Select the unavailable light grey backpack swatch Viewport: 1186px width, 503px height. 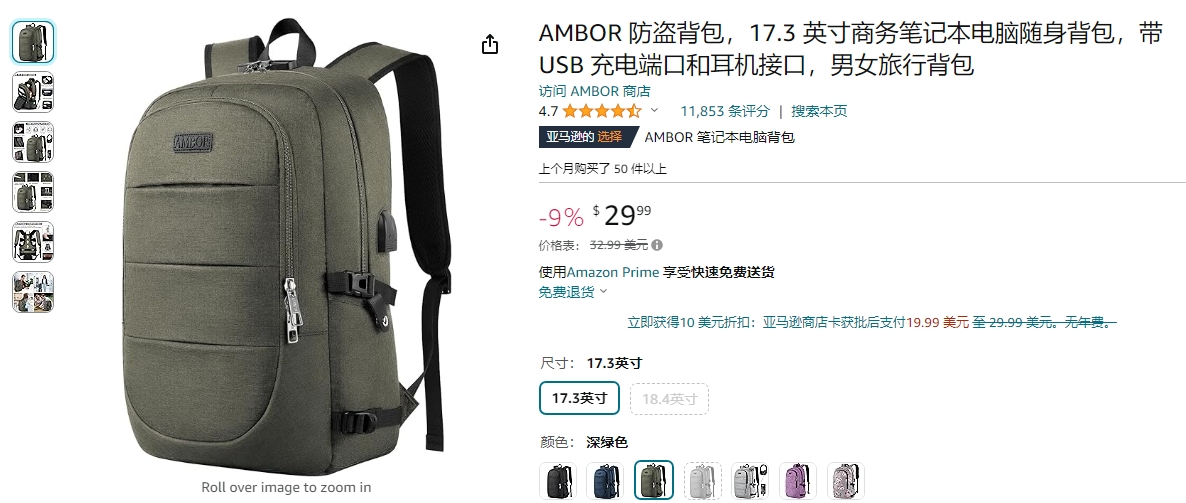tap(703, 481)
